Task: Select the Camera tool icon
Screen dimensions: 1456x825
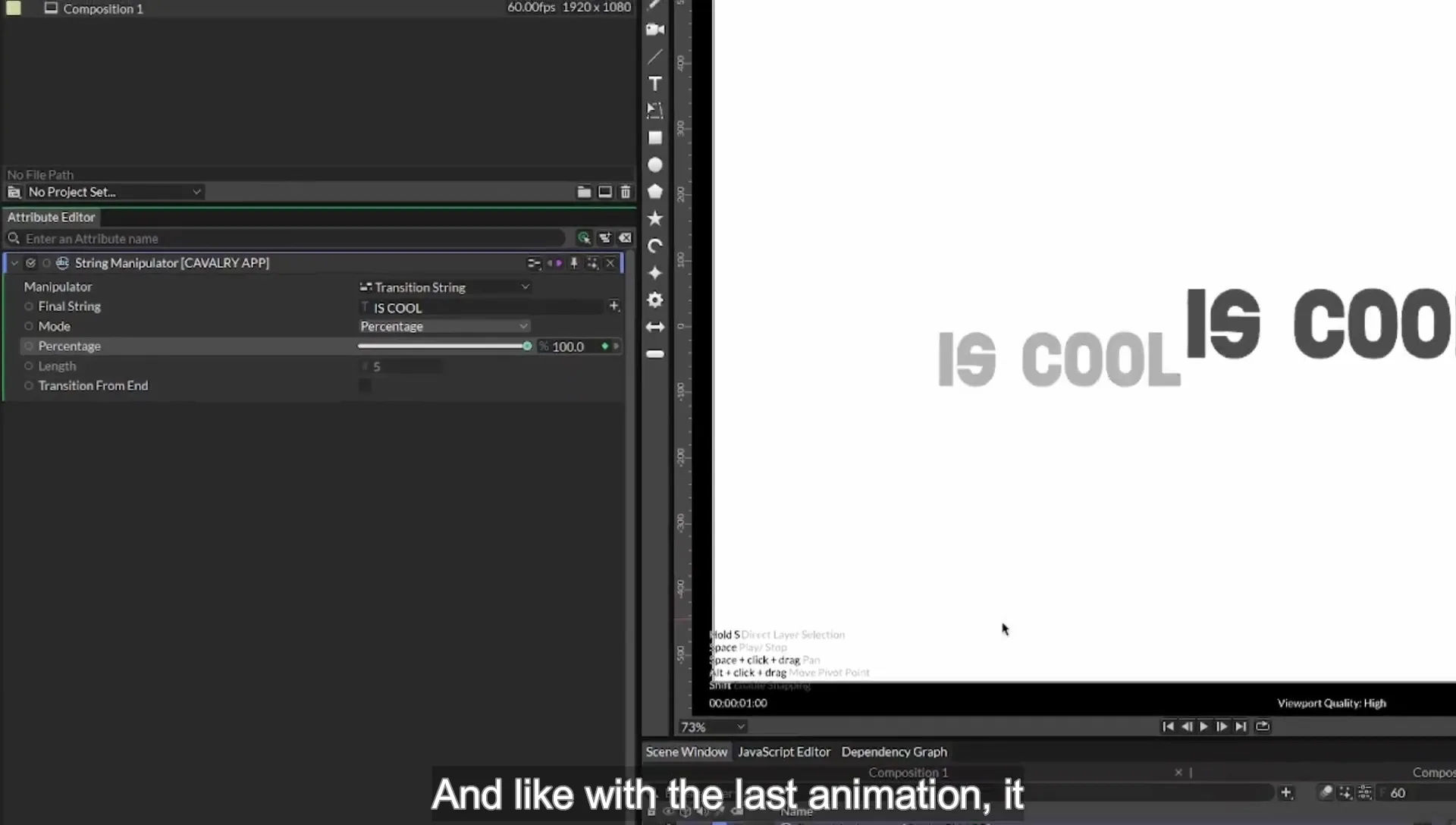Action: tap(655, 30)
